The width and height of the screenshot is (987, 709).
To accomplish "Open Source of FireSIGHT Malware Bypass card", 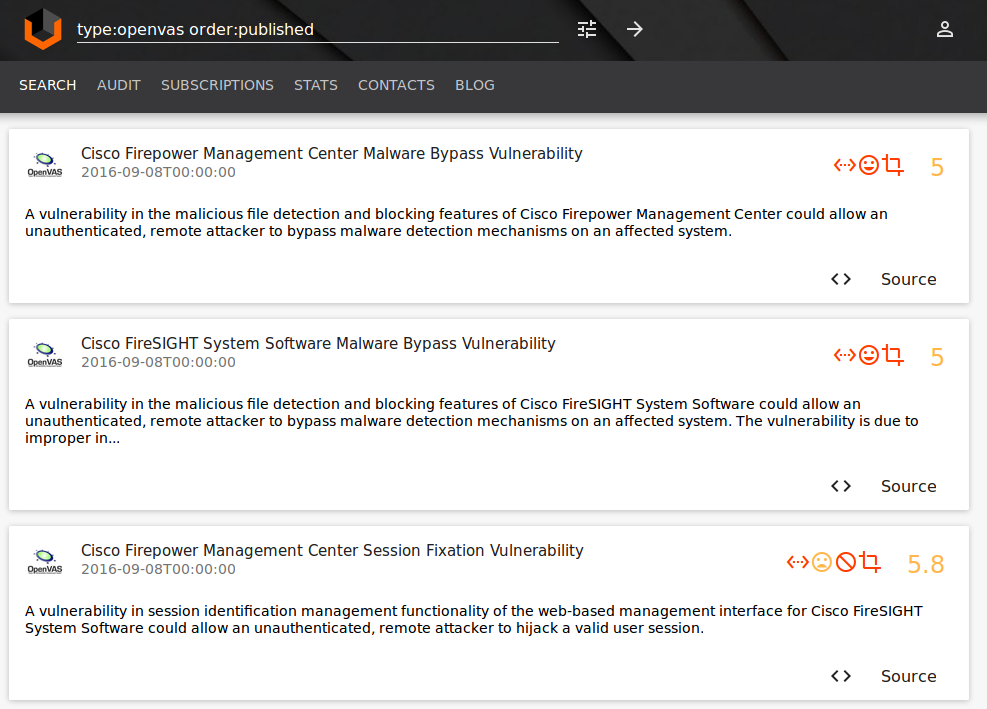I will point(908,486).
